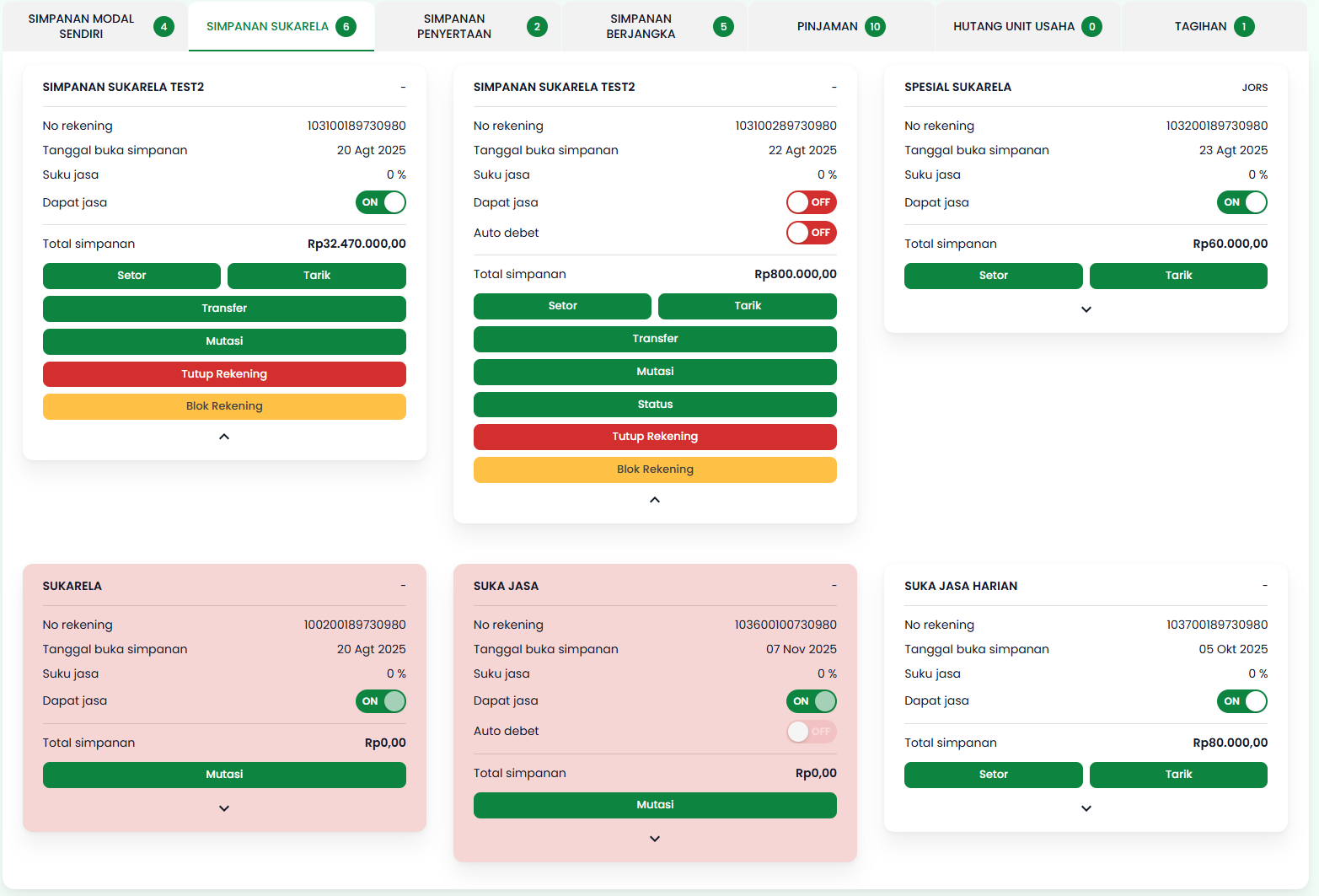The height and width of the screenshot is (896, 1319).
Task: Click the count badge on Simpanan Penyertaan tab
Action: [x=537, y=26]
